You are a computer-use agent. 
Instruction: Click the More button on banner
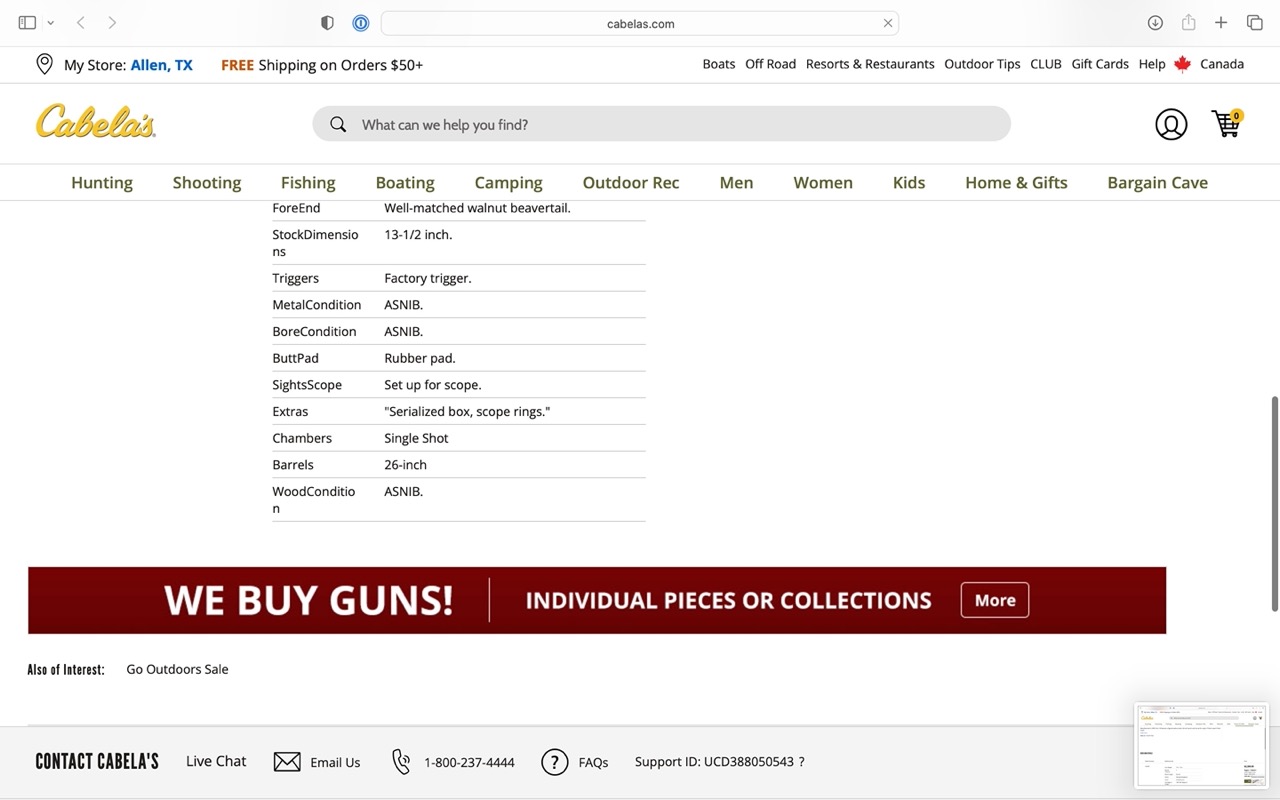[994, 600]
